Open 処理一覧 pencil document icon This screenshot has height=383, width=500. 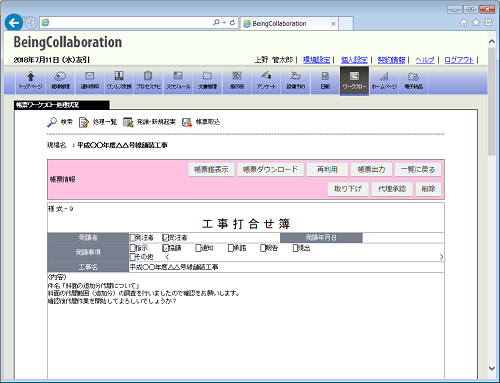point(84,122)
